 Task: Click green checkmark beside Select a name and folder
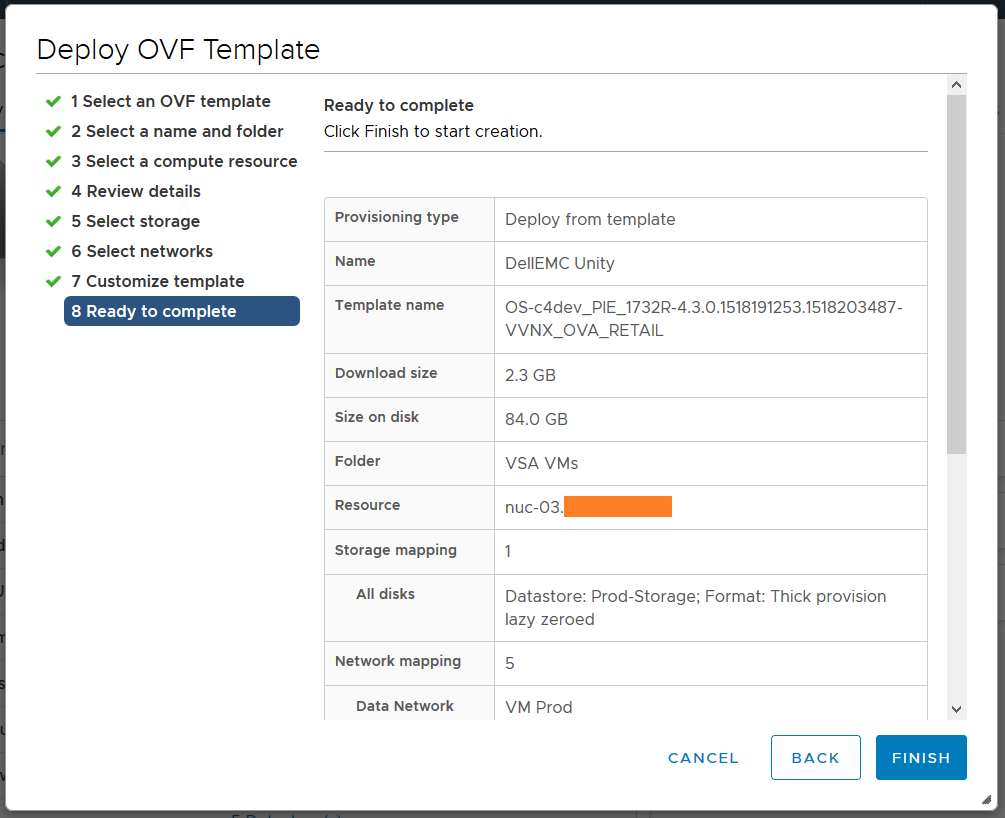(53, 131)
